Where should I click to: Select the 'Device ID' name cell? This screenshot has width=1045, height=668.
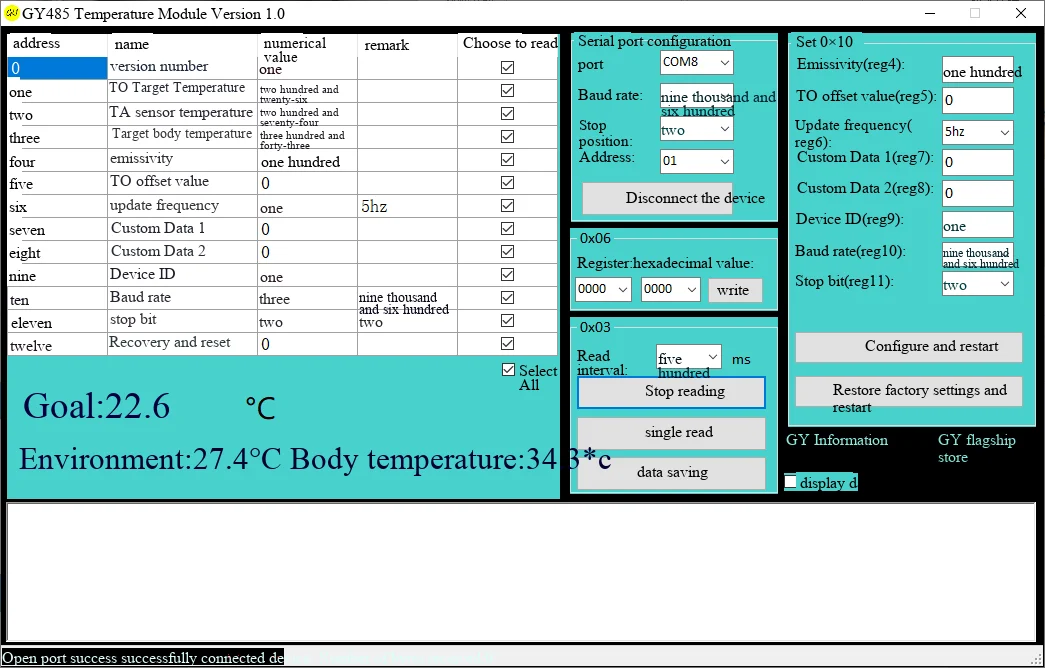(x=182, y=275)
